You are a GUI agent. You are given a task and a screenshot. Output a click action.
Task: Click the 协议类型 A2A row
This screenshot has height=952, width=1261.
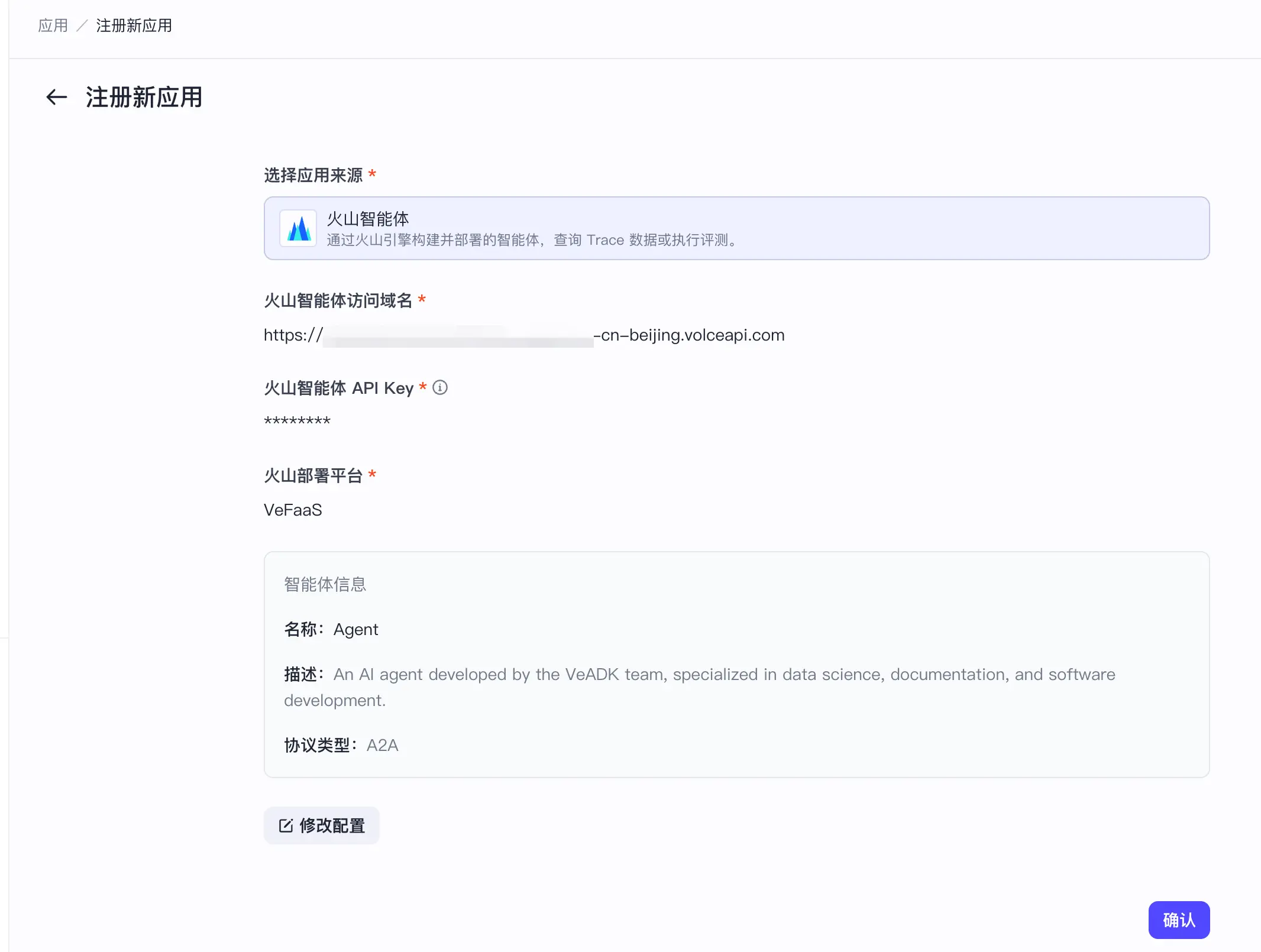click(x=341, y=745)
